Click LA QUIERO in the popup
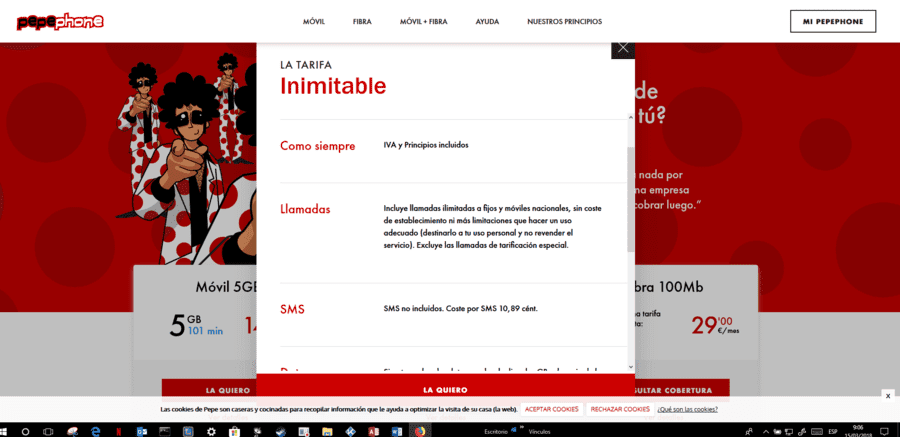Viewport: 900px width, 437px height. [445, 389]
